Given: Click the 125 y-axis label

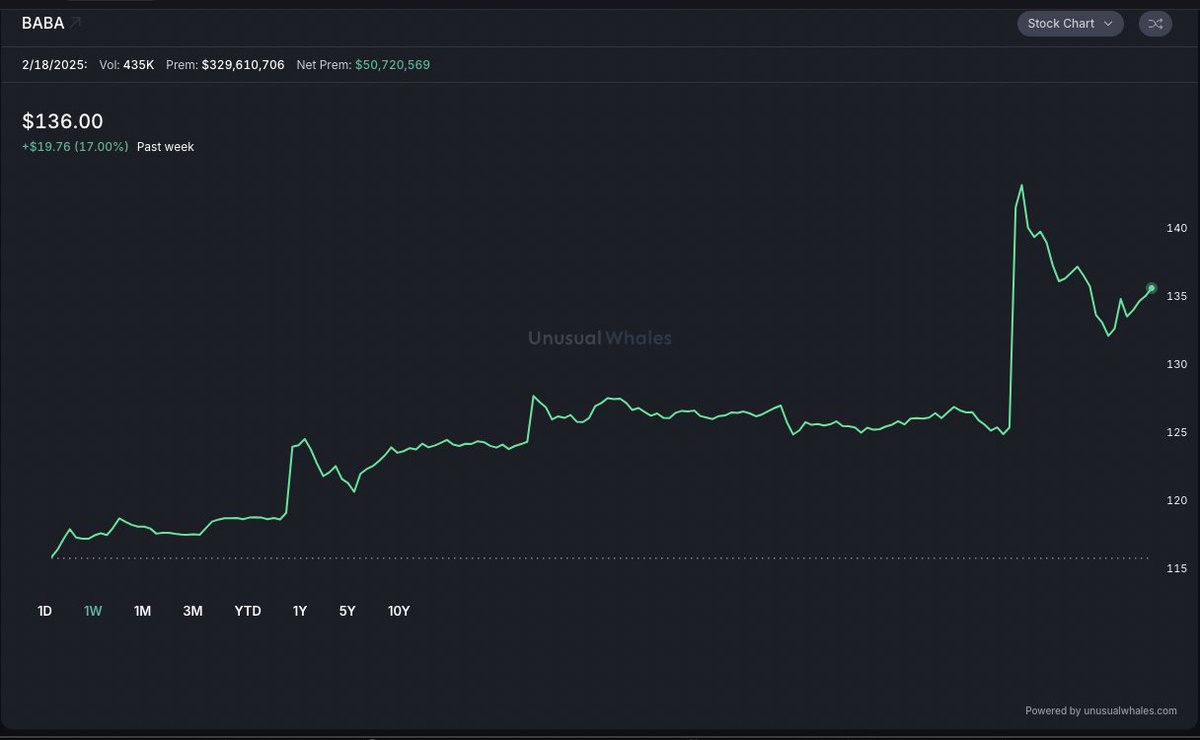Looking at the screenshot, I should pyautogui.click(x=1175, y=432).
